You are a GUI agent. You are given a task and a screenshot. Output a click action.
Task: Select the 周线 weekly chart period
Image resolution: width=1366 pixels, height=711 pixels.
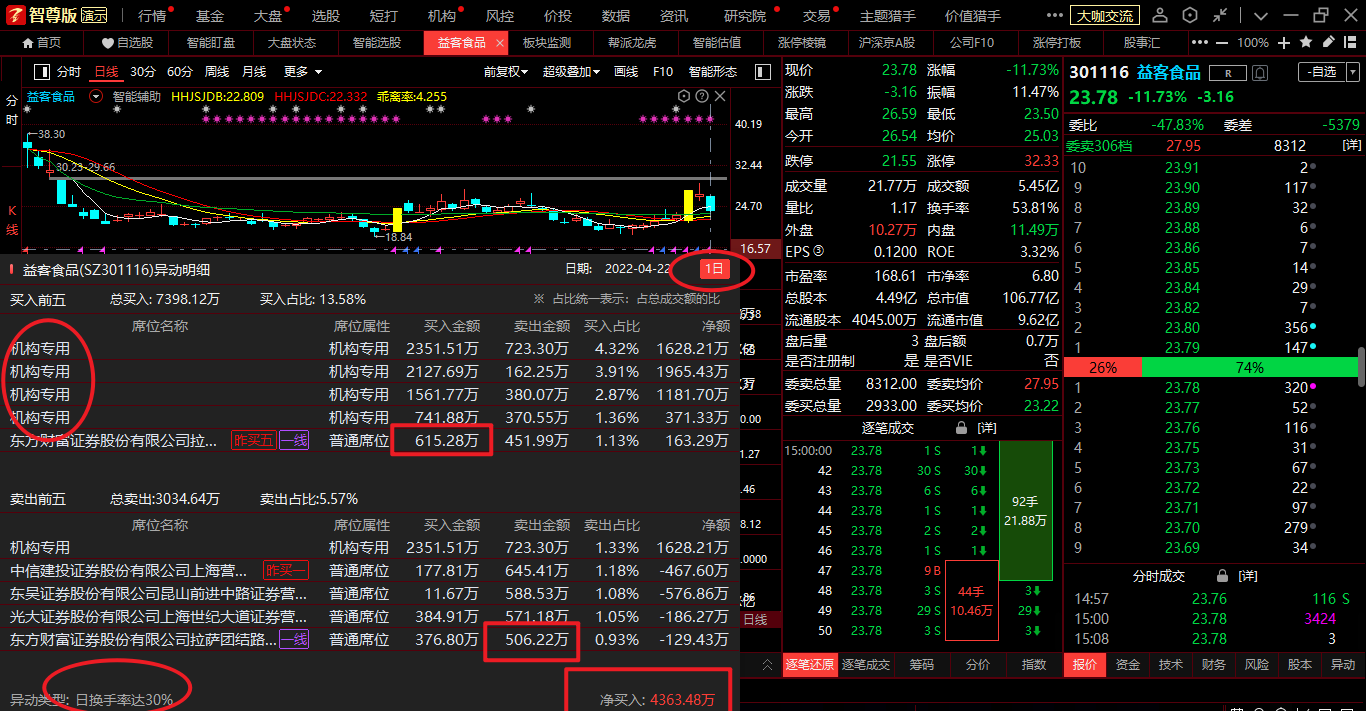click(x=217, y=72)
